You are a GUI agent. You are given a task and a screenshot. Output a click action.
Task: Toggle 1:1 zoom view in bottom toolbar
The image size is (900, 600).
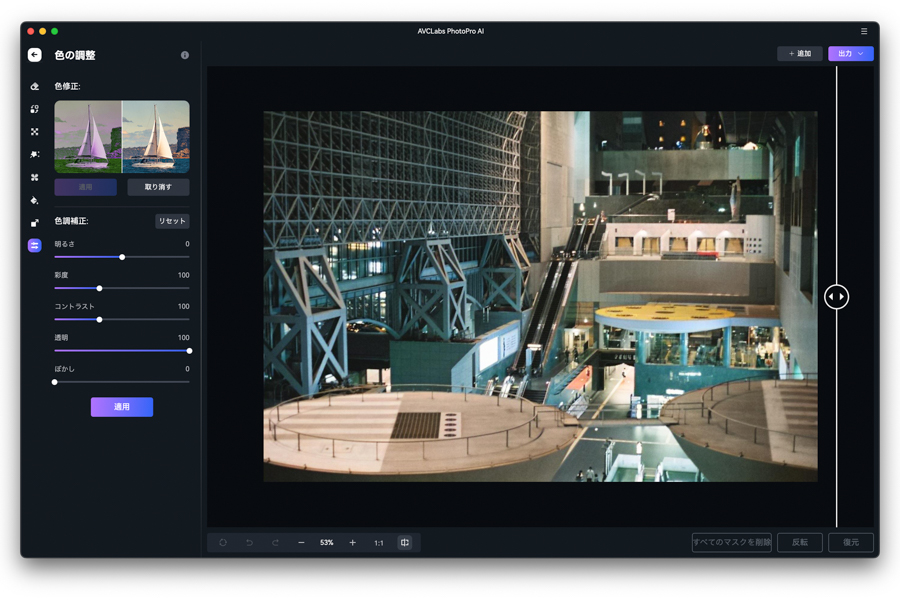(378, 542)
